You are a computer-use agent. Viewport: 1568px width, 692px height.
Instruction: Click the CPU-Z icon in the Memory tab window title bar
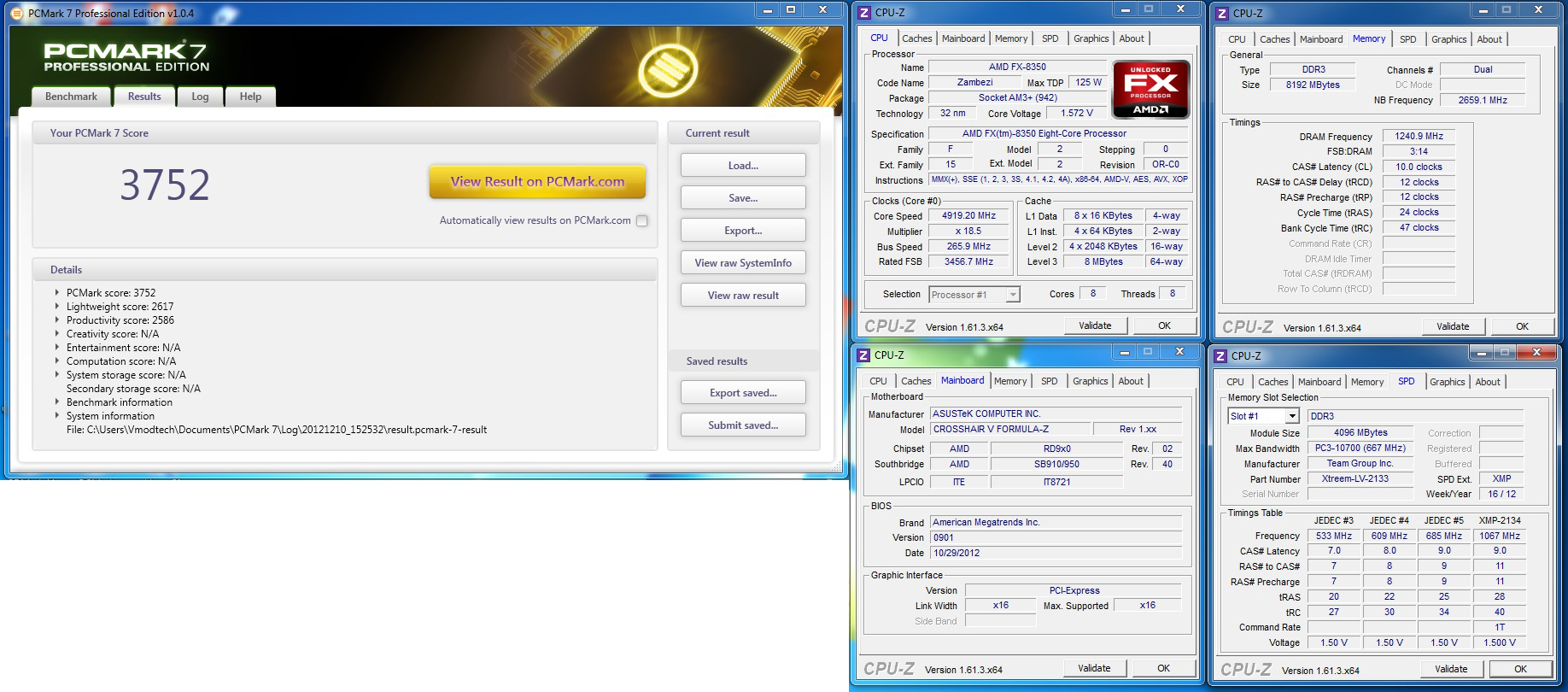1222,13
